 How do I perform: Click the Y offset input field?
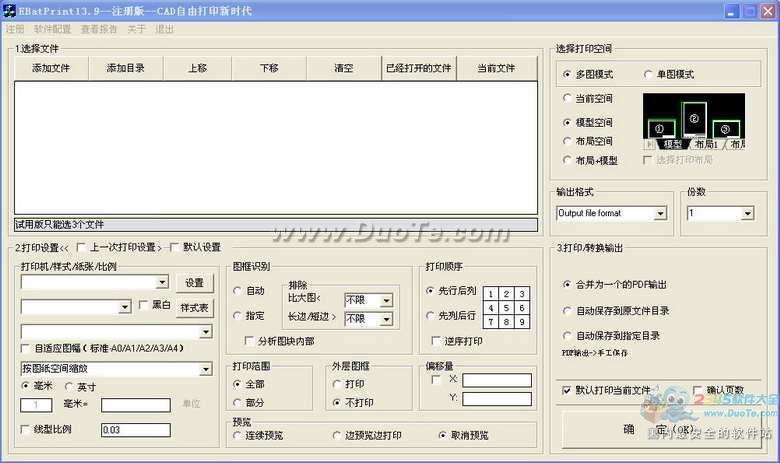coord(497,399)
